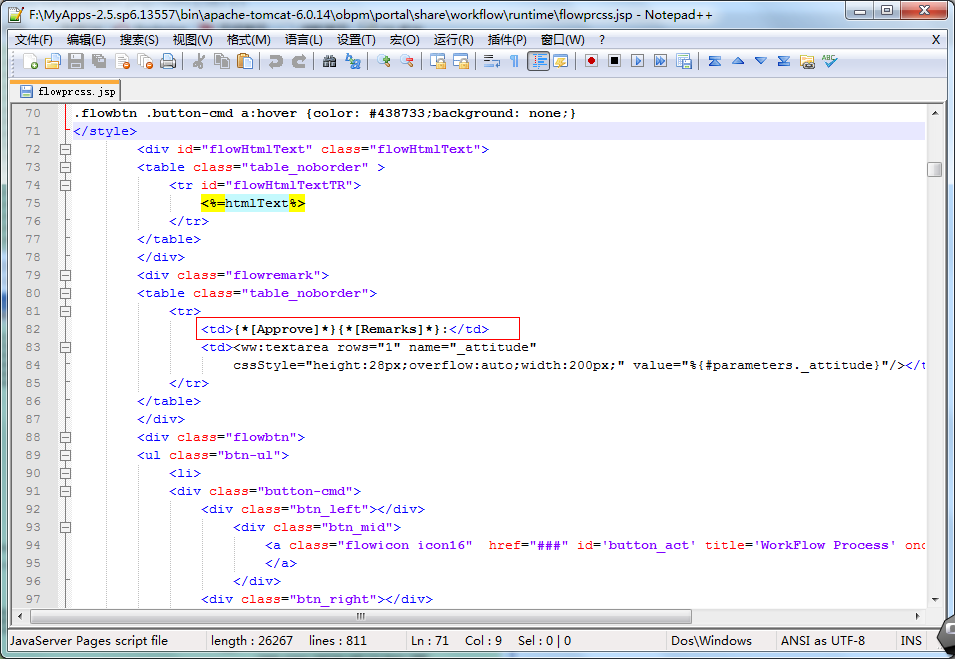Play back the recorded macro
Screen dimensions: 955x659
point(637,61)
